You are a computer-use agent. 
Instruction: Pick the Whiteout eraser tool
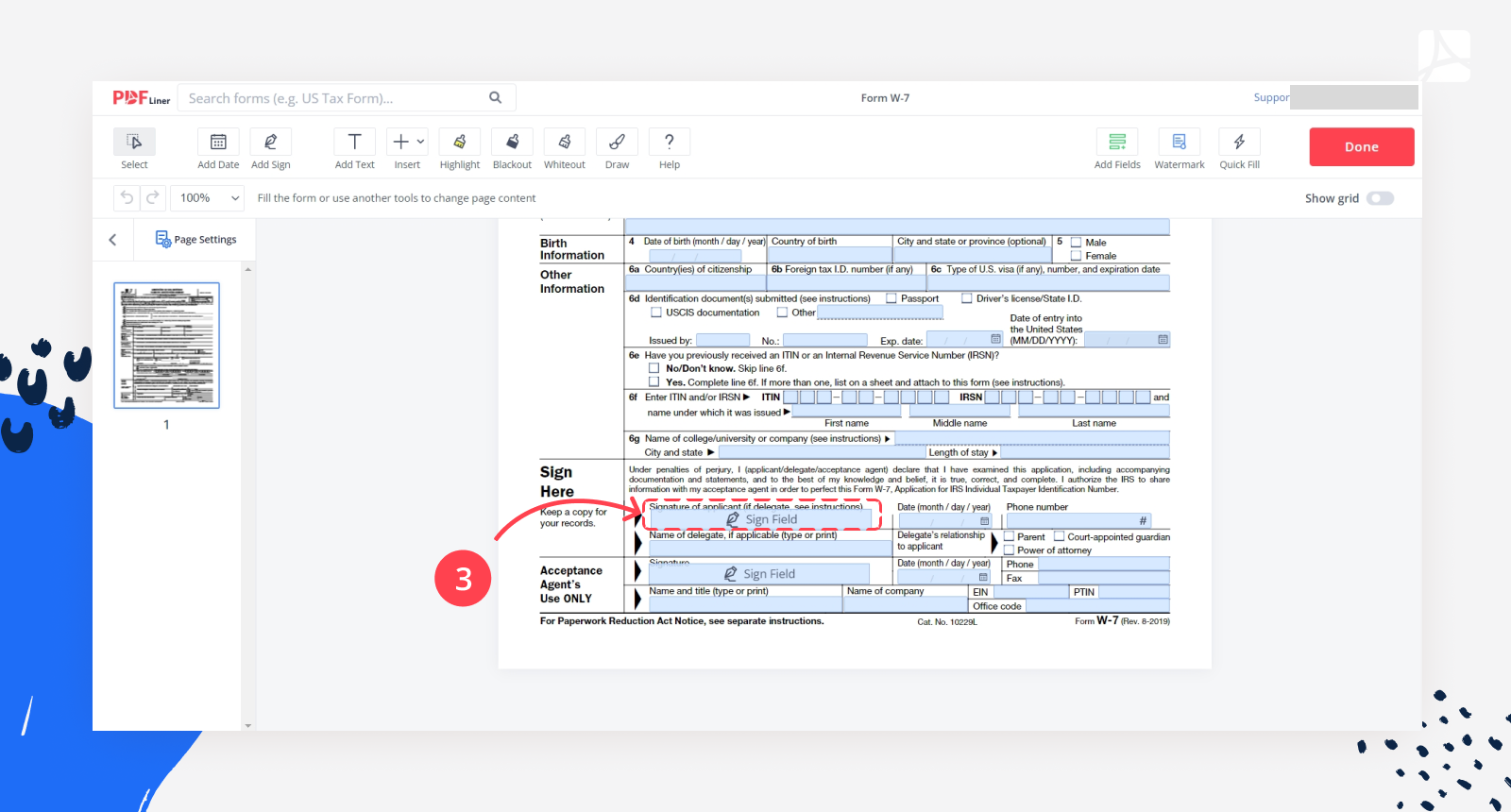(x=565, y=142)
